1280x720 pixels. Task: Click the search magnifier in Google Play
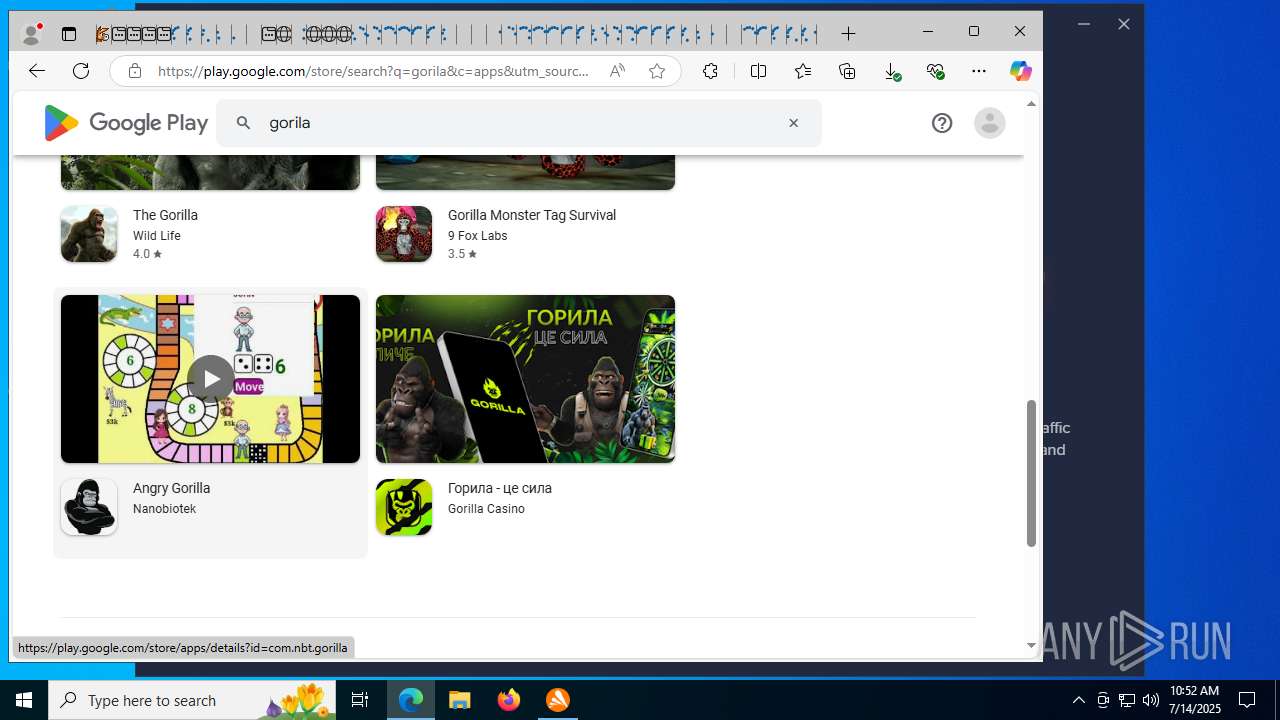243,123
